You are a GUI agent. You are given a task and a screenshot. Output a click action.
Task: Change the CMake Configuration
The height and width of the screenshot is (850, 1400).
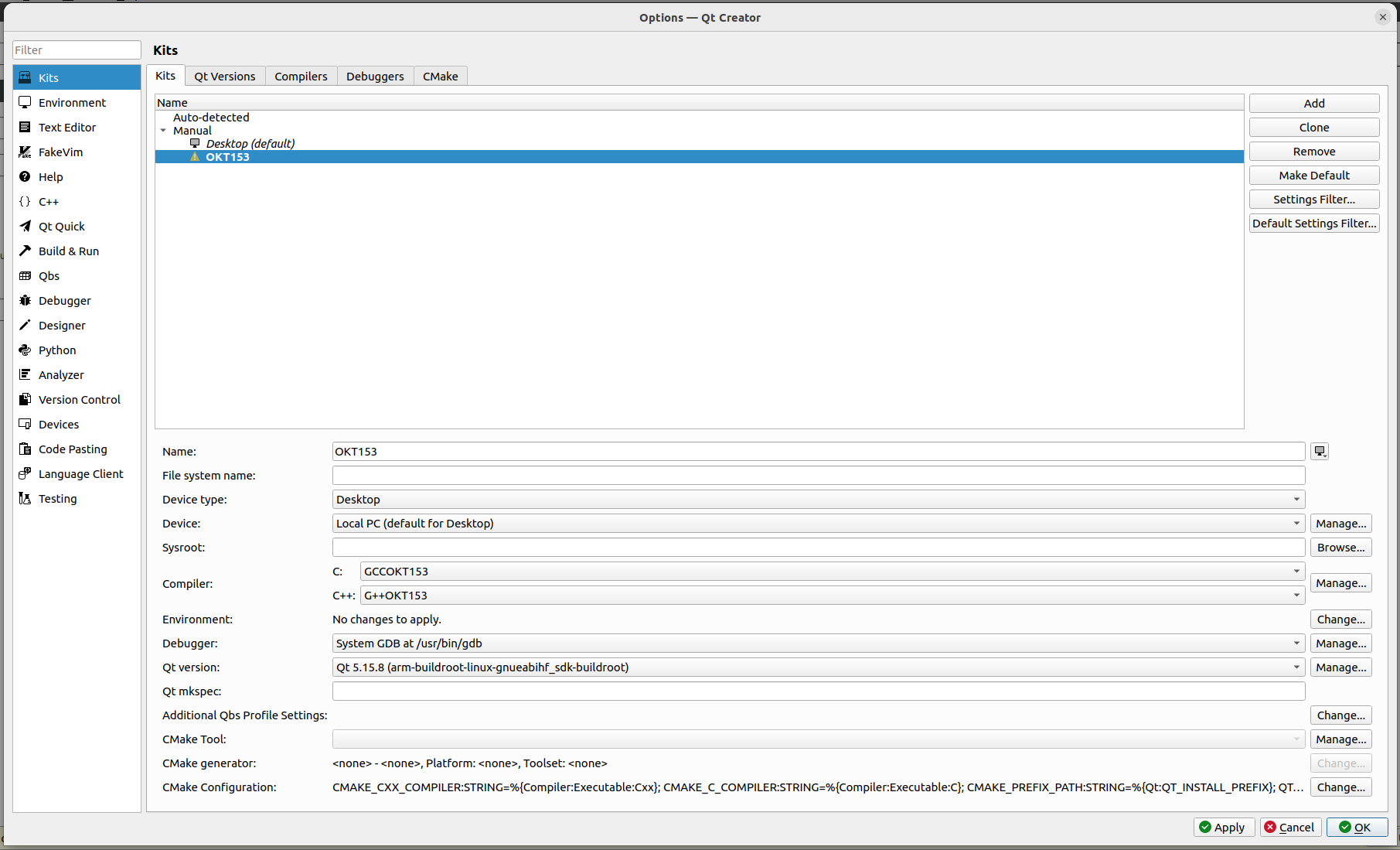pos(1341,787)
